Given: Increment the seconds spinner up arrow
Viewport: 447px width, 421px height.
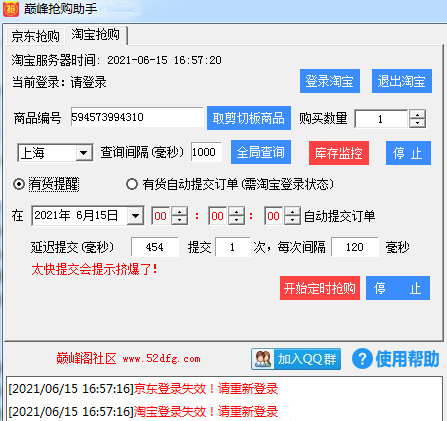Looking at the screenshot, I should pos(292,211).
